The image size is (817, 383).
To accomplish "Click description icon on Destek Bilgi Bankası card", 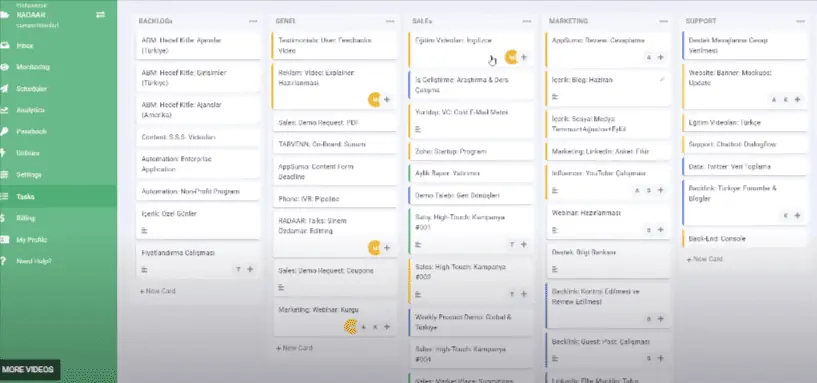I will pos(555,269).
